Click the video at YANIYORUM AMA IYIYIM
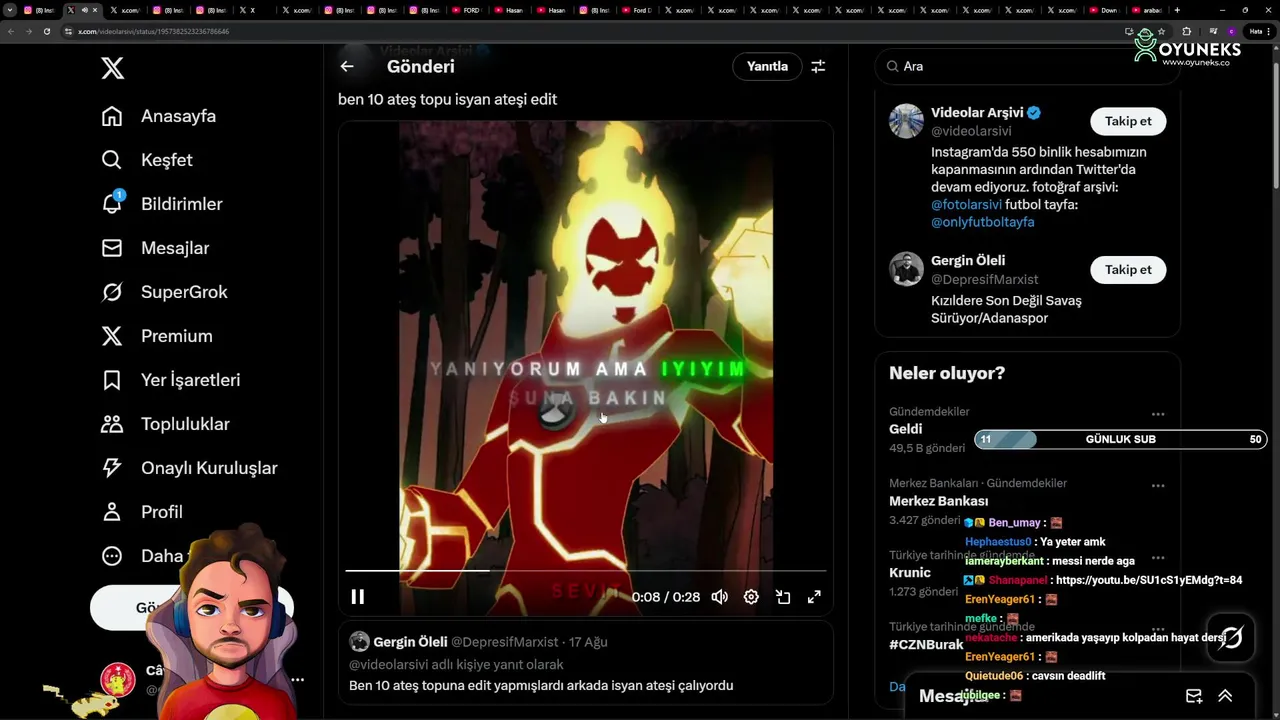The image size is (1280, 720). pos(588,369)
